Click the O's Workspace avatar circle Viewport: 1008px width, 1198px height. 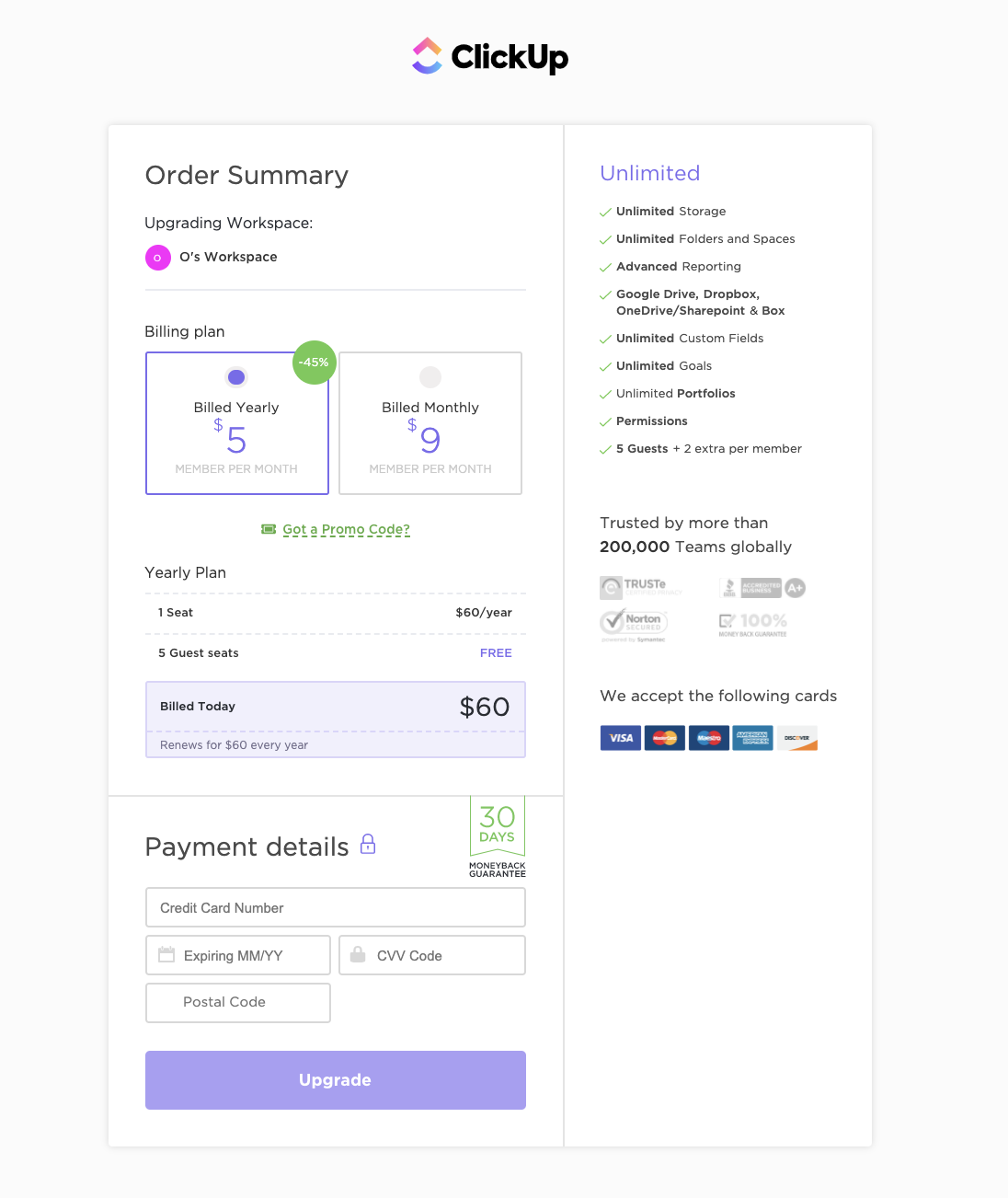157,258
